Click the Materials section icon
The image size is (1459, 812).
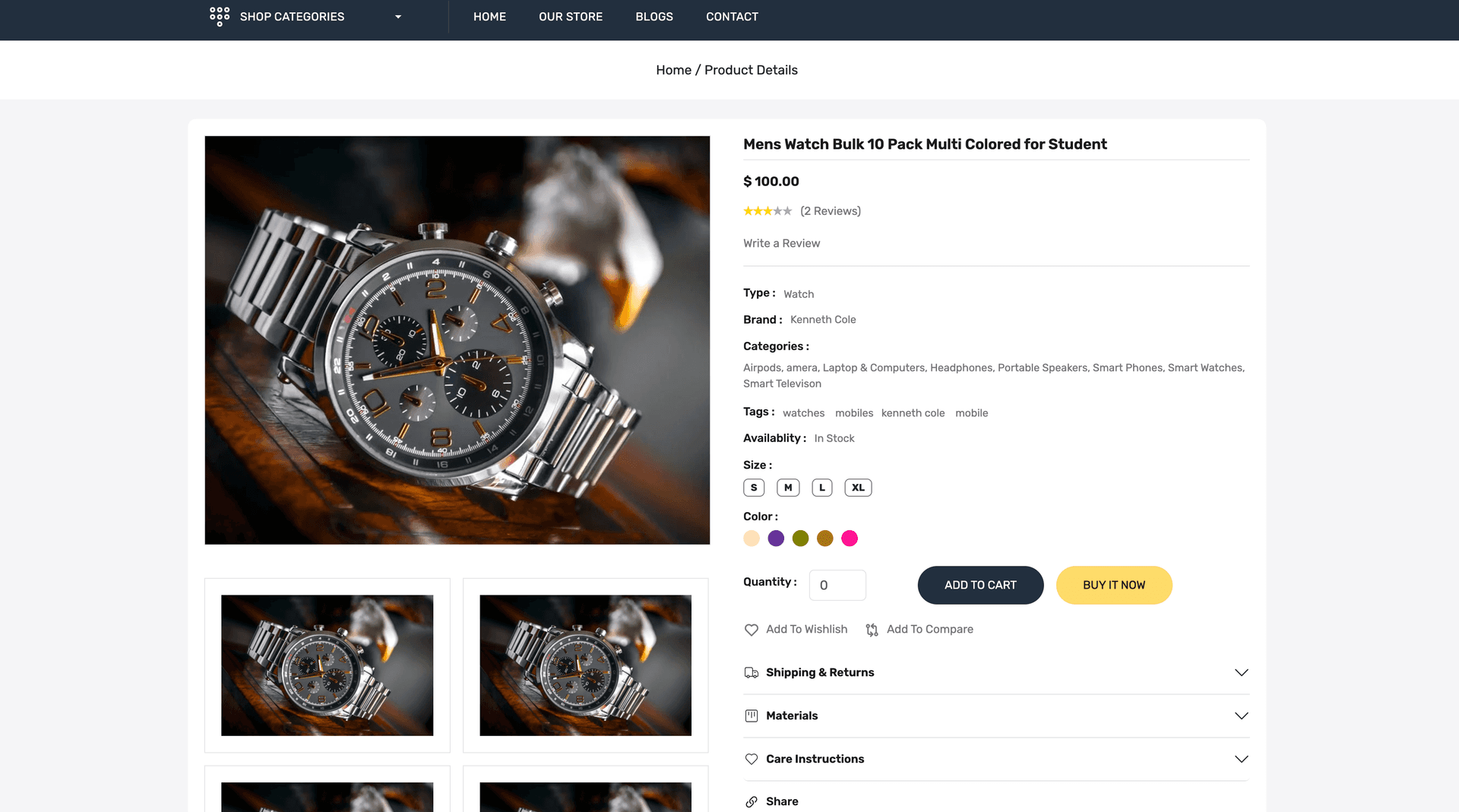point(752,716)
